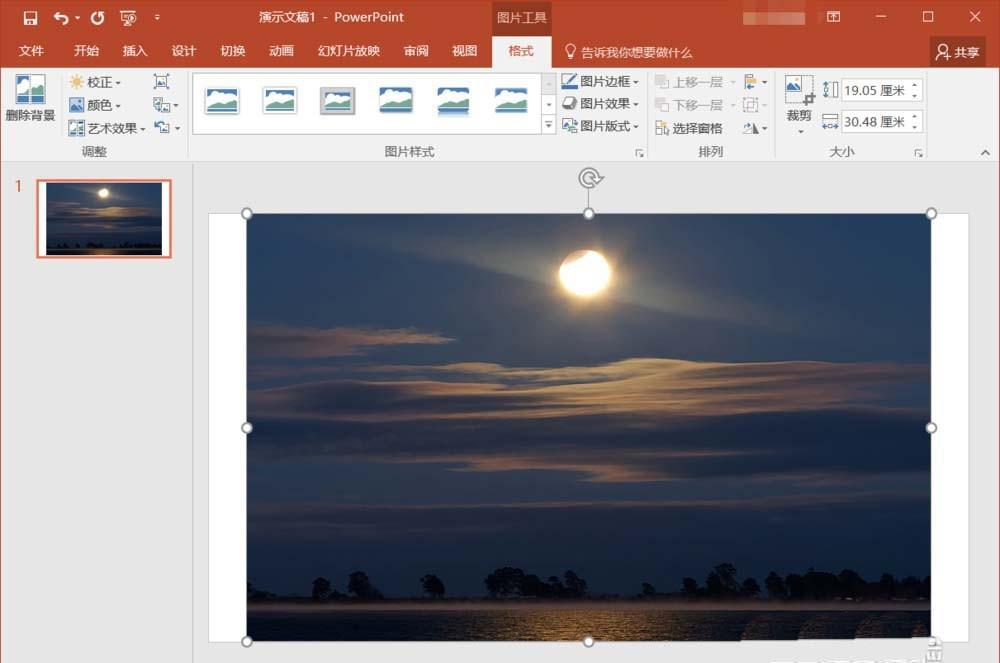
Task: Expand the picture styles gallery more arrow
Action: pos(548,126)
